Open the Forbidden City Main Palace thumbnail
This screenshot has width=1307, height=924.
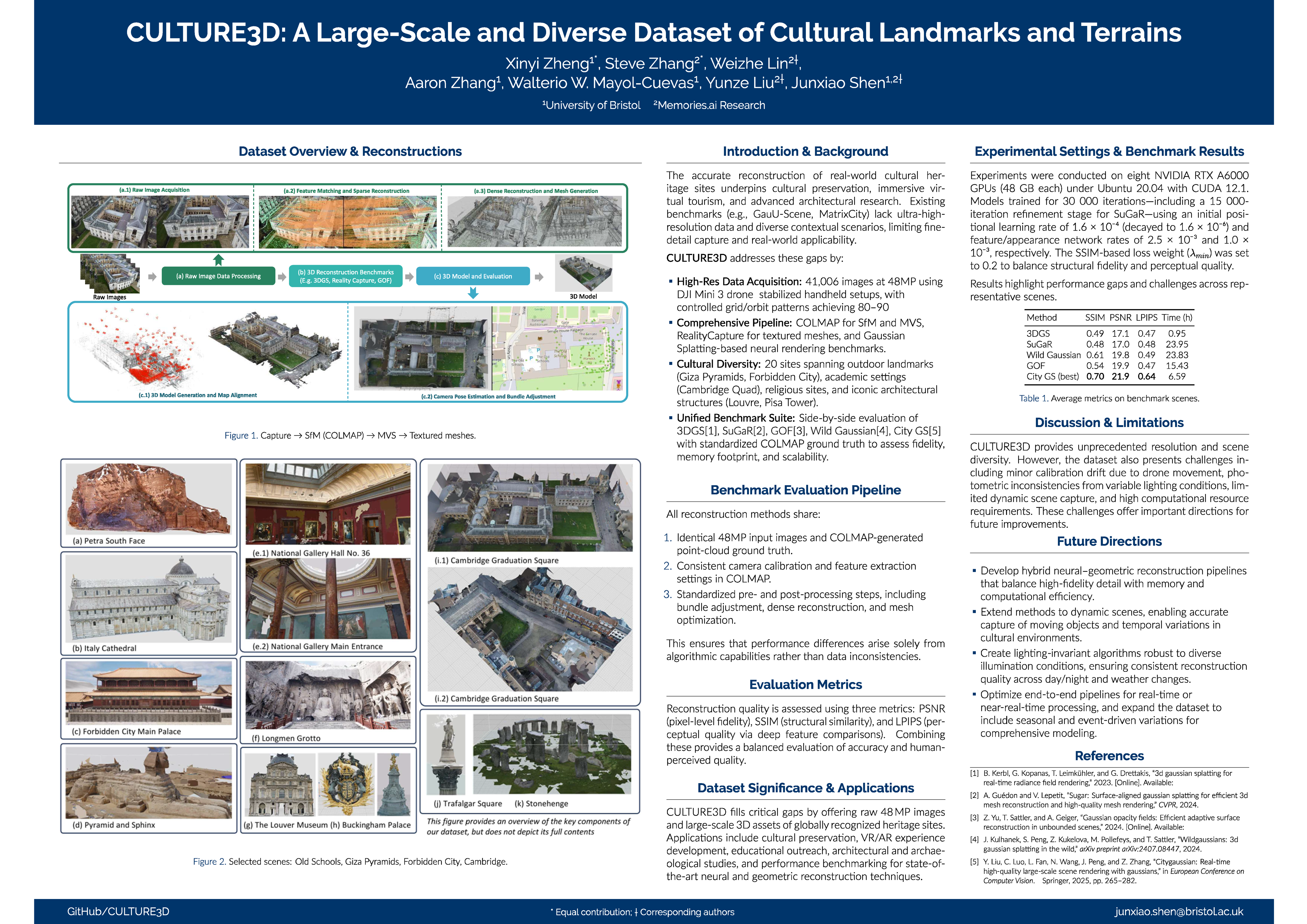point(149,692)
